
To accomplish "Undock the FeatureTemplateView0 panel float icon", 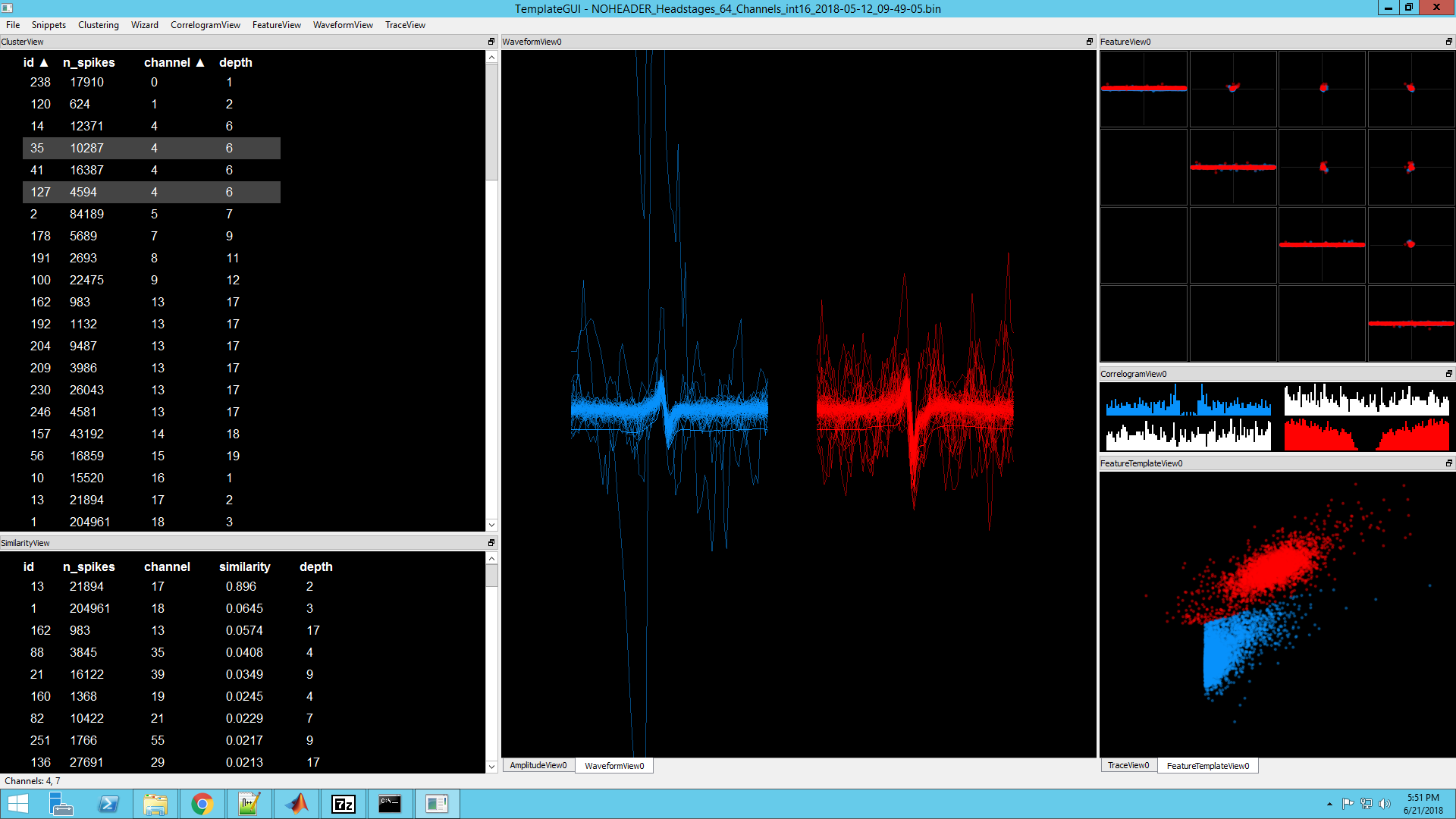I will 1448,463.
